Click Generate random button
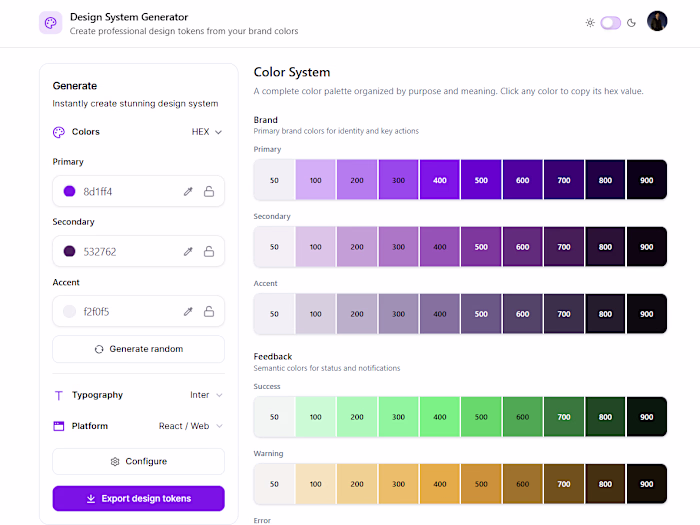Viewport: 700px width, 525px height. coord(138,349)
